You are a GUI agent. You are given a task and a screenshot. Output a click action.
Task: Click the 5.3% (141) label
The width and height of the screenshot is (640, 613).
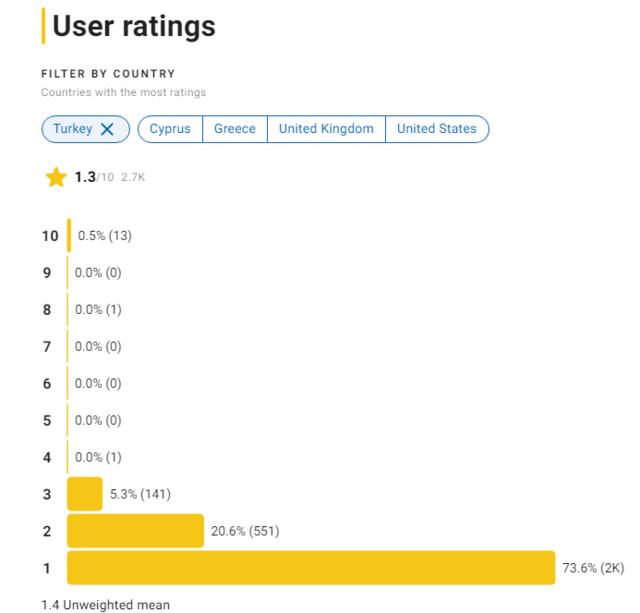click(141, 494)
